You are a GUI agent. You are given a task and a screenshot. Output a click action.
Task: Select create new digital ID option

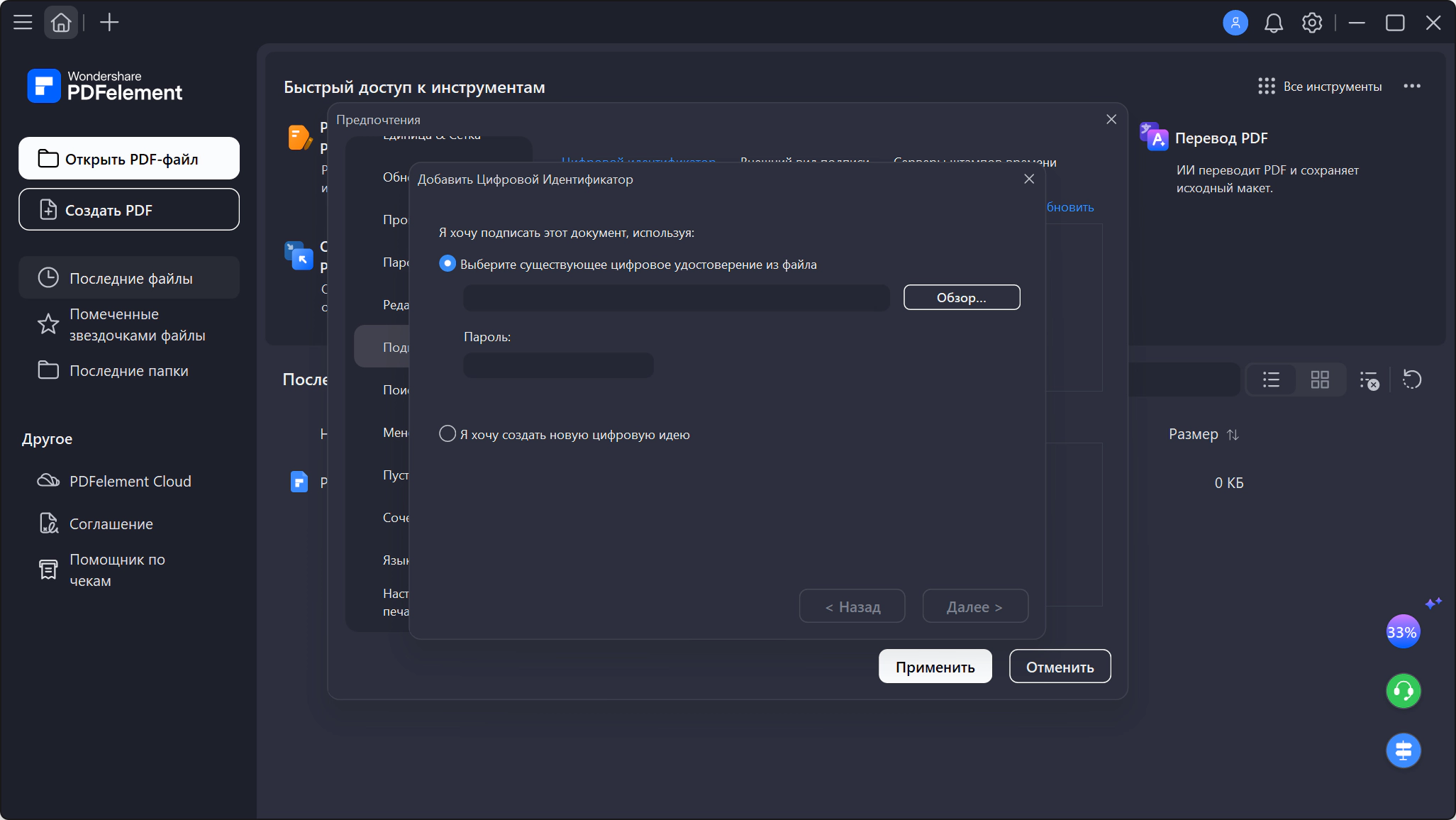tap(448, 433)
